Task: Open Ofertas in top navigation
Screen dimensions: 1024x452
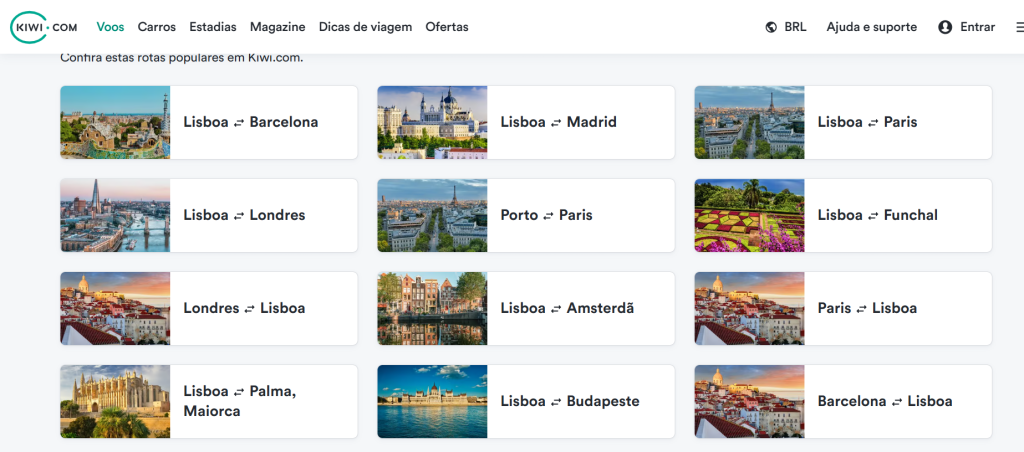Action: pyautogui.click(x=447, y=27)
